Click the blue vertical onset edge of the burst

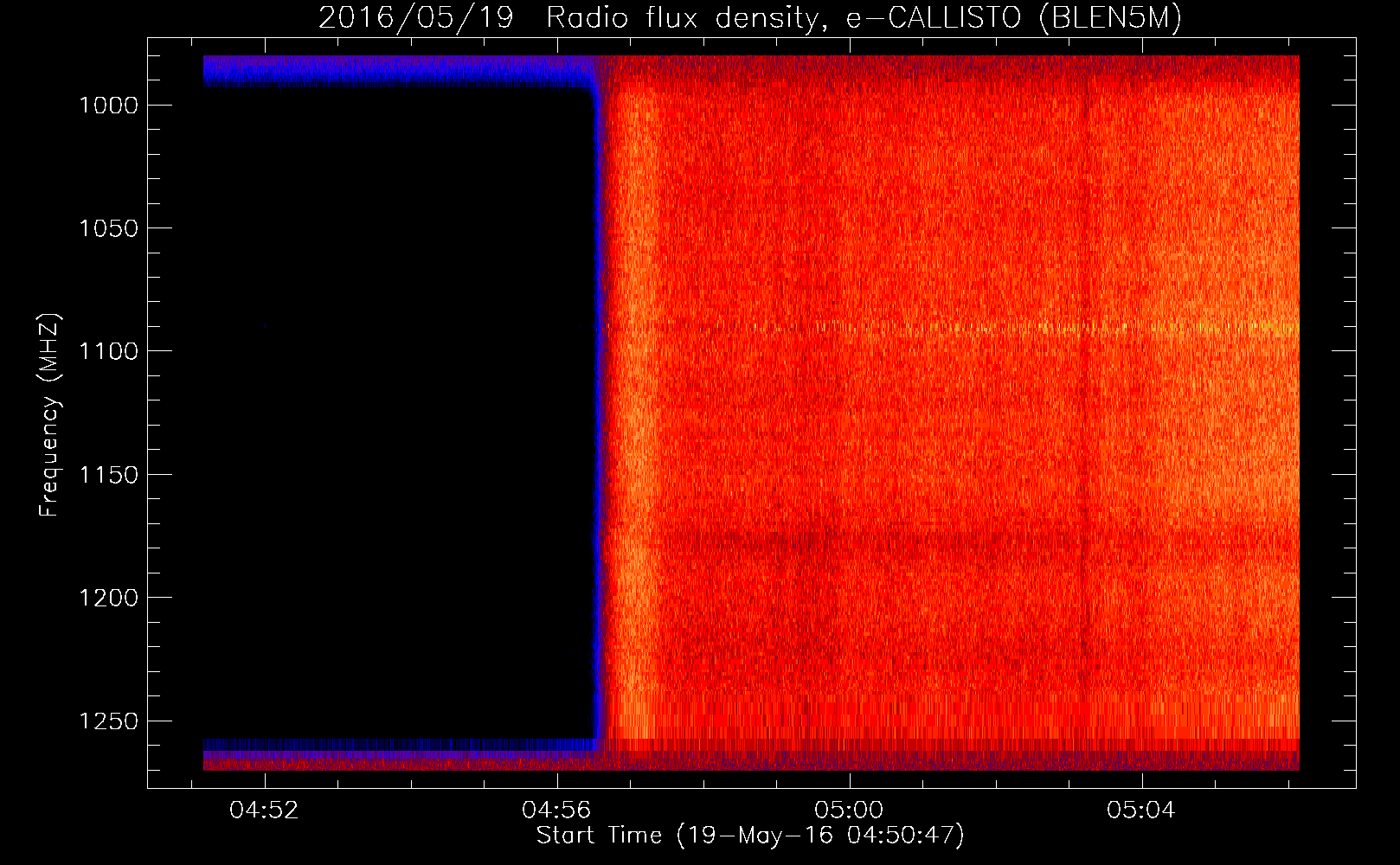point(597,415)
